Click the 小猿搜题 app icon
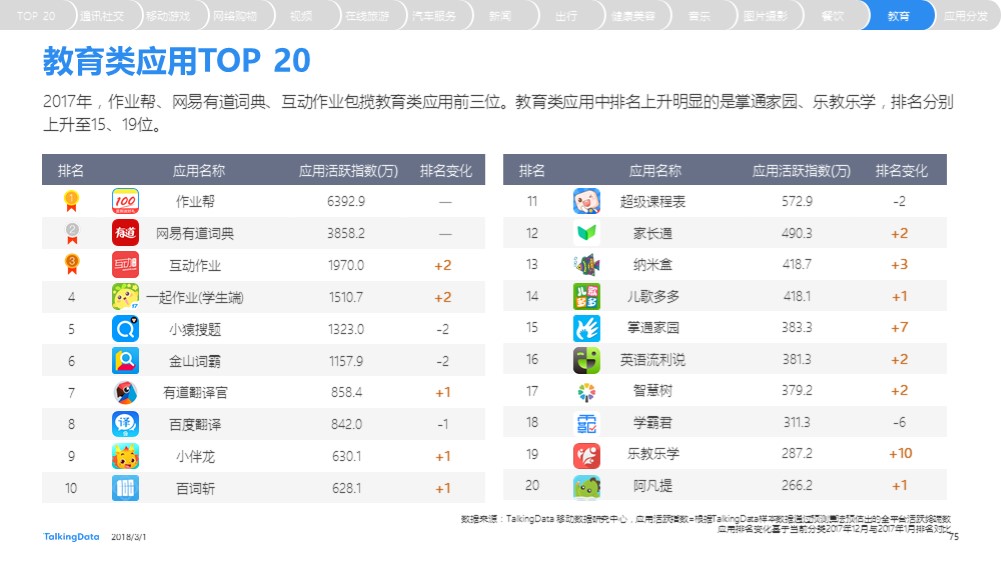 coord(125,329)
